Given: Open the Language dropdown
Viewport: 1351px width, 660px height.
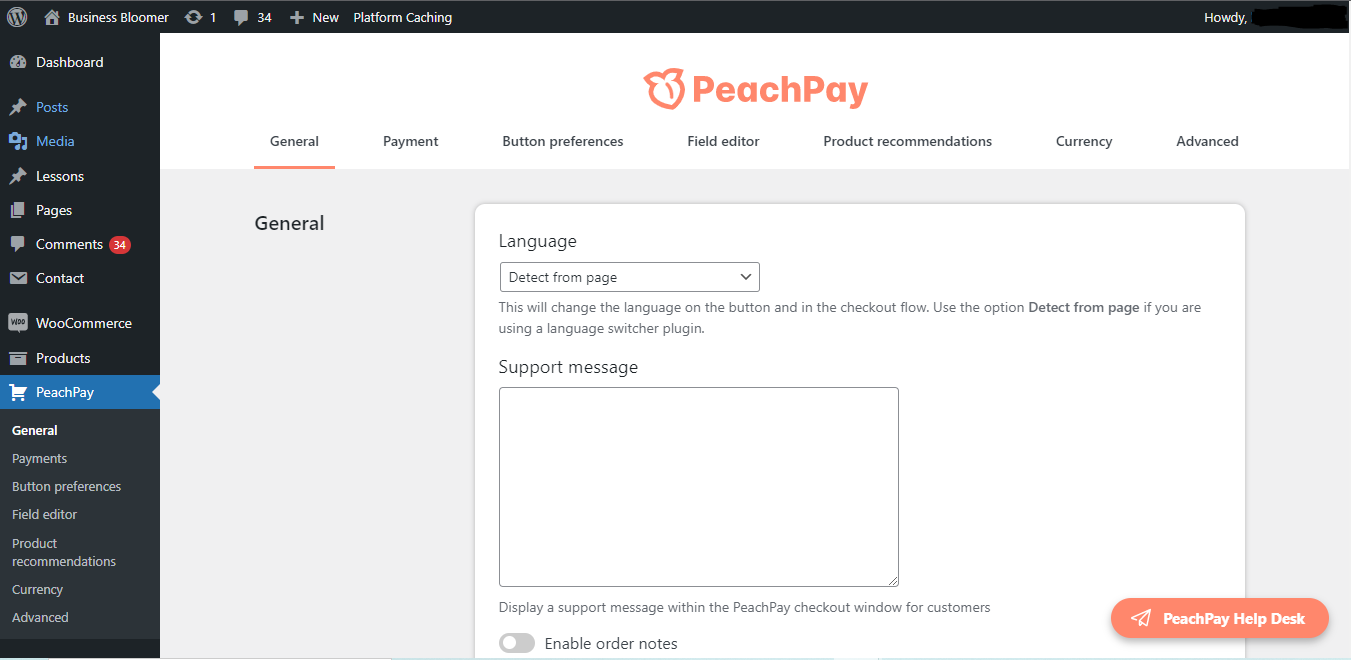Looking at the screenshot, I should 629,277.
